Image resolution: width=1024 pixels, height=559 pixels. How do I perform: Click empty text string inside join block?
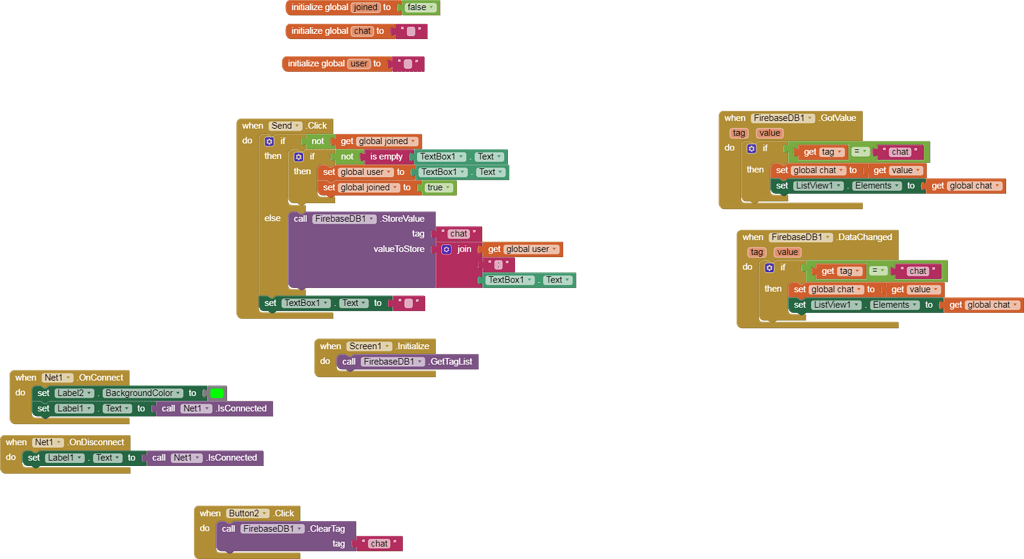tap(498, 264)
